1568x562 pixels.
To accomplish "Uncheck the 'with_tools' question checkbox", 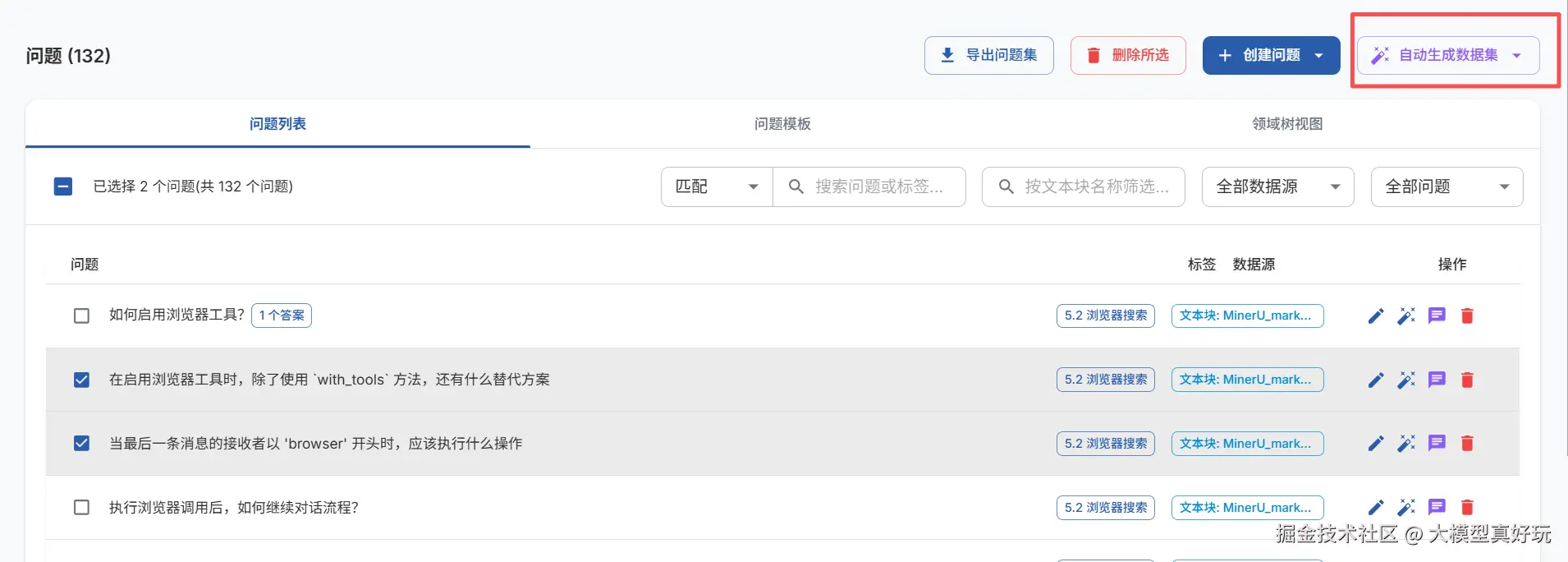I will pyautogui.click(x=81, y=380).
